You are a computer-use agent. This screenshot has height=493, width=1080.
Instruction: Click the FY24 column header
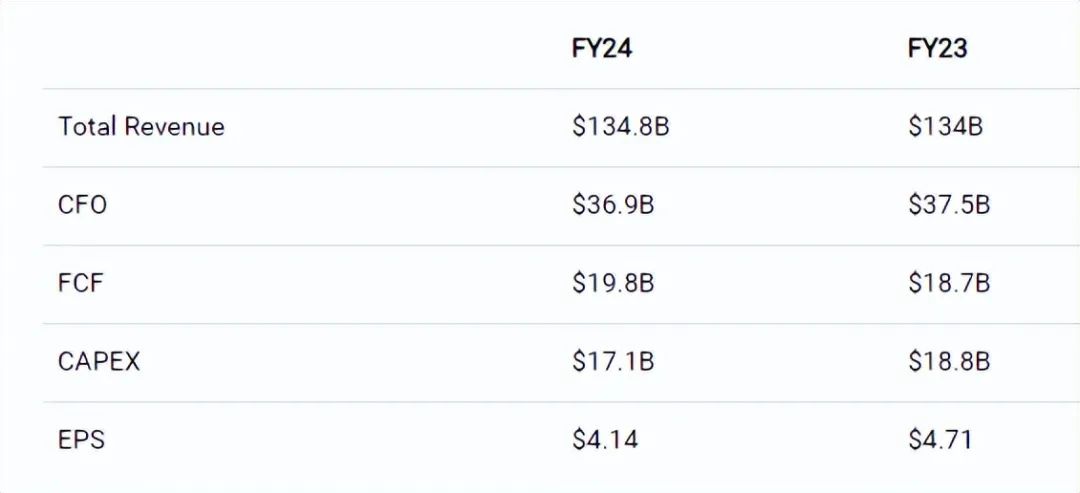tap(602, 49)
